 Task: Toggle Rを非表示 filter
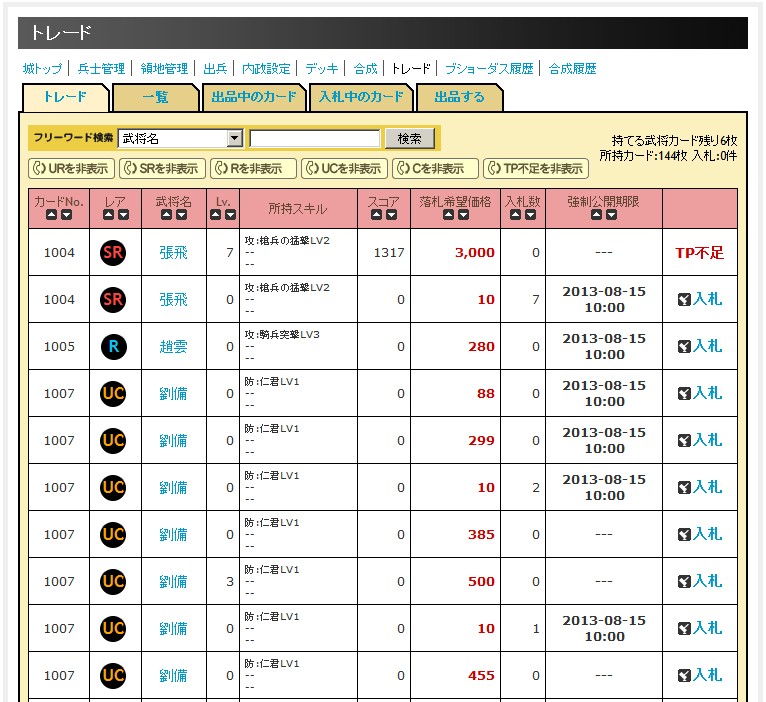[x=253, y=169]
